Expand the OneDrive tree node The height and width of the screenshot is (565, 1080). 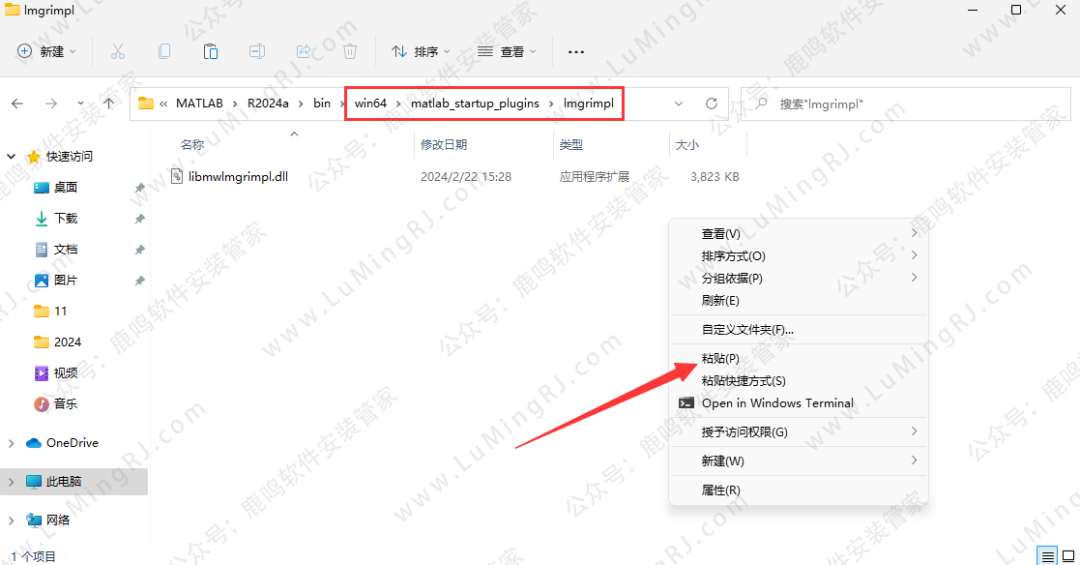(11, 443)
